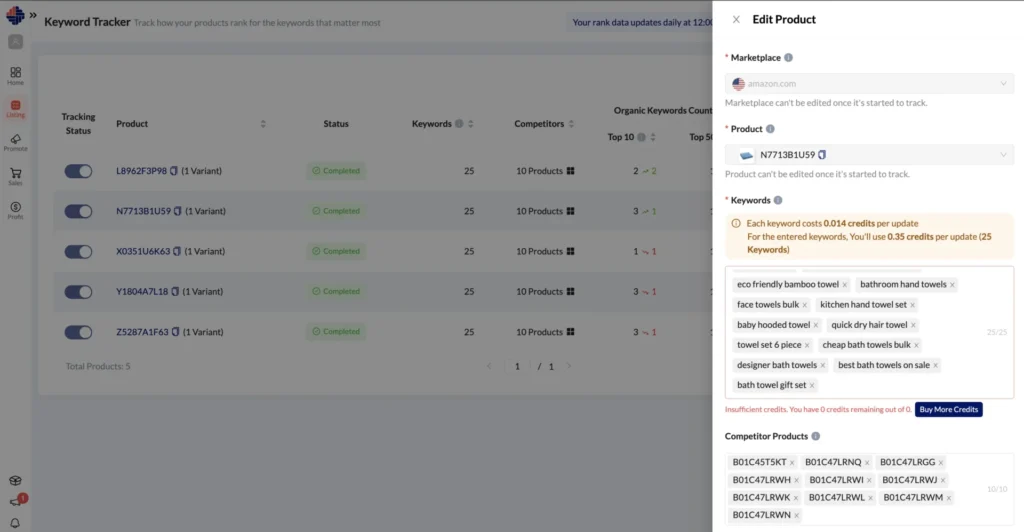Image resolution: width=1024 pixels, height=532 pixels.
Task: Copy the N7713B1U59 ASIN in Product field
Action: coord(822,155)
